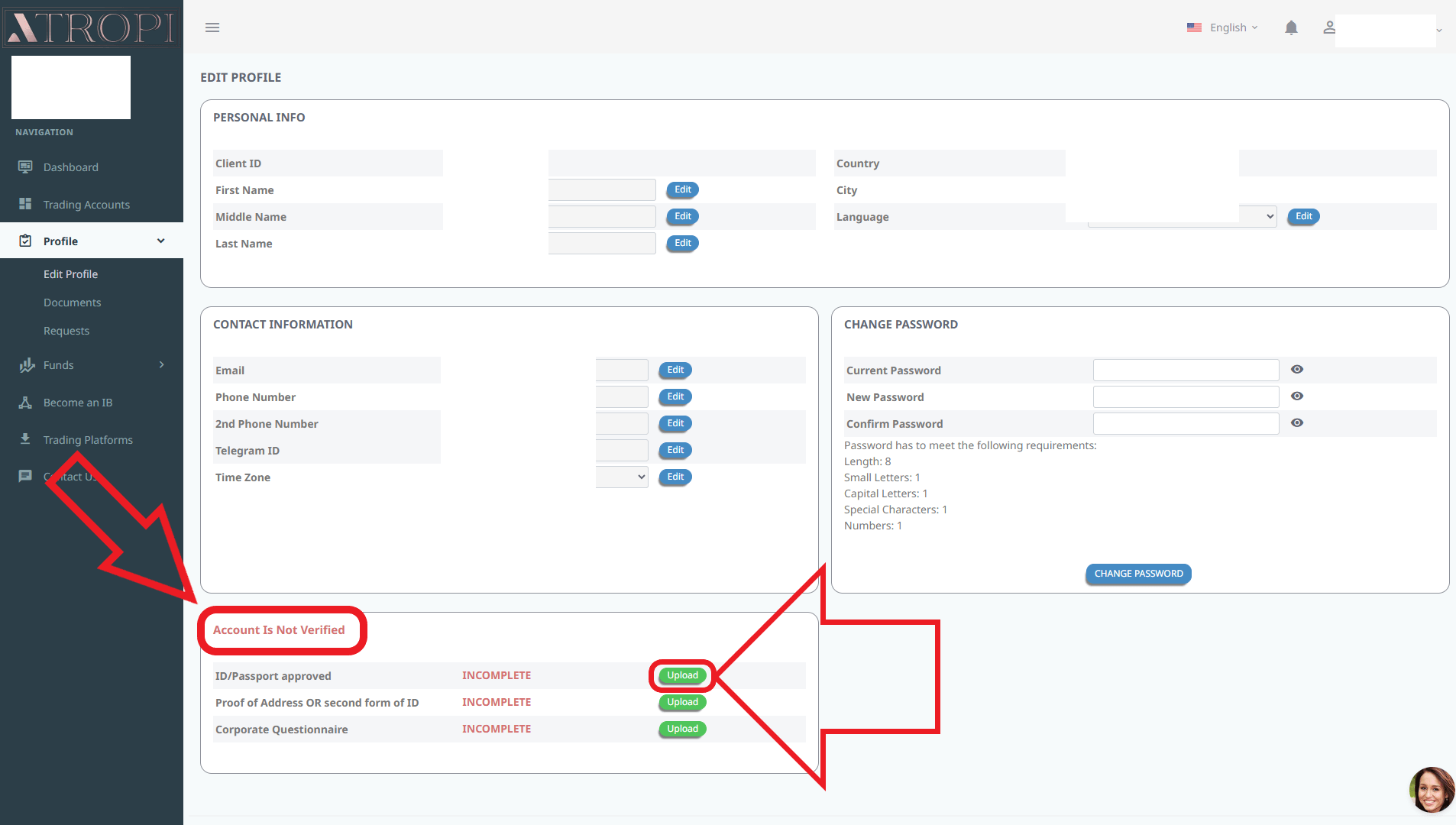
Task: Open Trading Accounts page
Action: coord(86,205)
